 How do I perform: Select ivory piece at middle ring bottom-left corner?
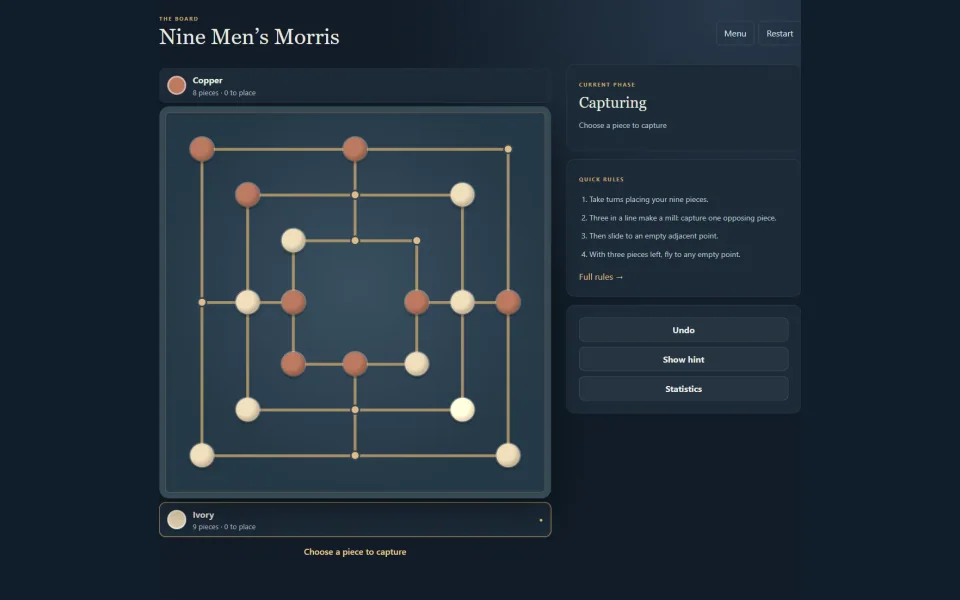pyautogui.click(x=248, y=410)
